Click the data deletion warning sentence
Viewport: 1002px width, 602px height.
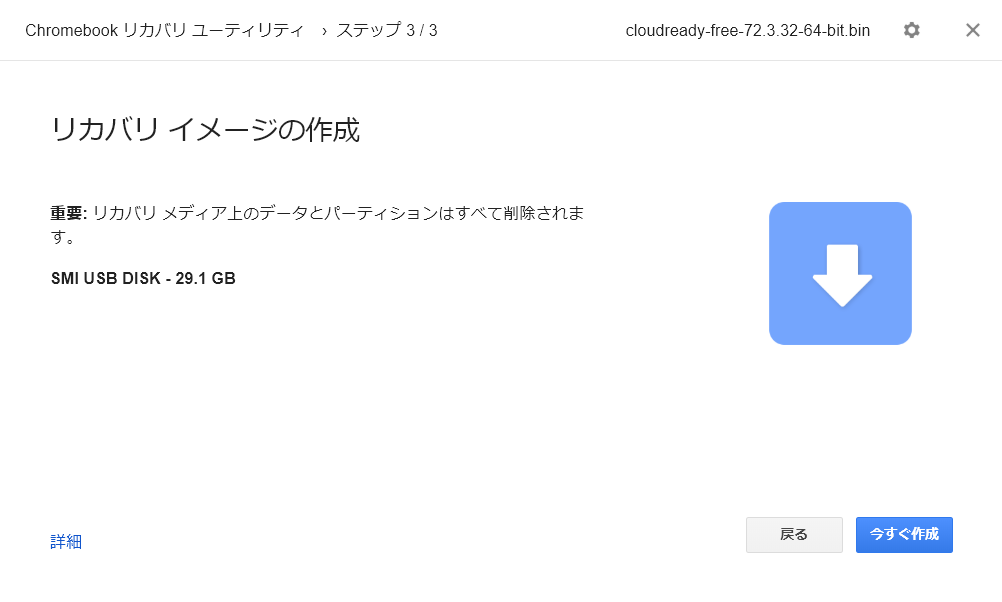pyautogui.click(x=318, y=225)
